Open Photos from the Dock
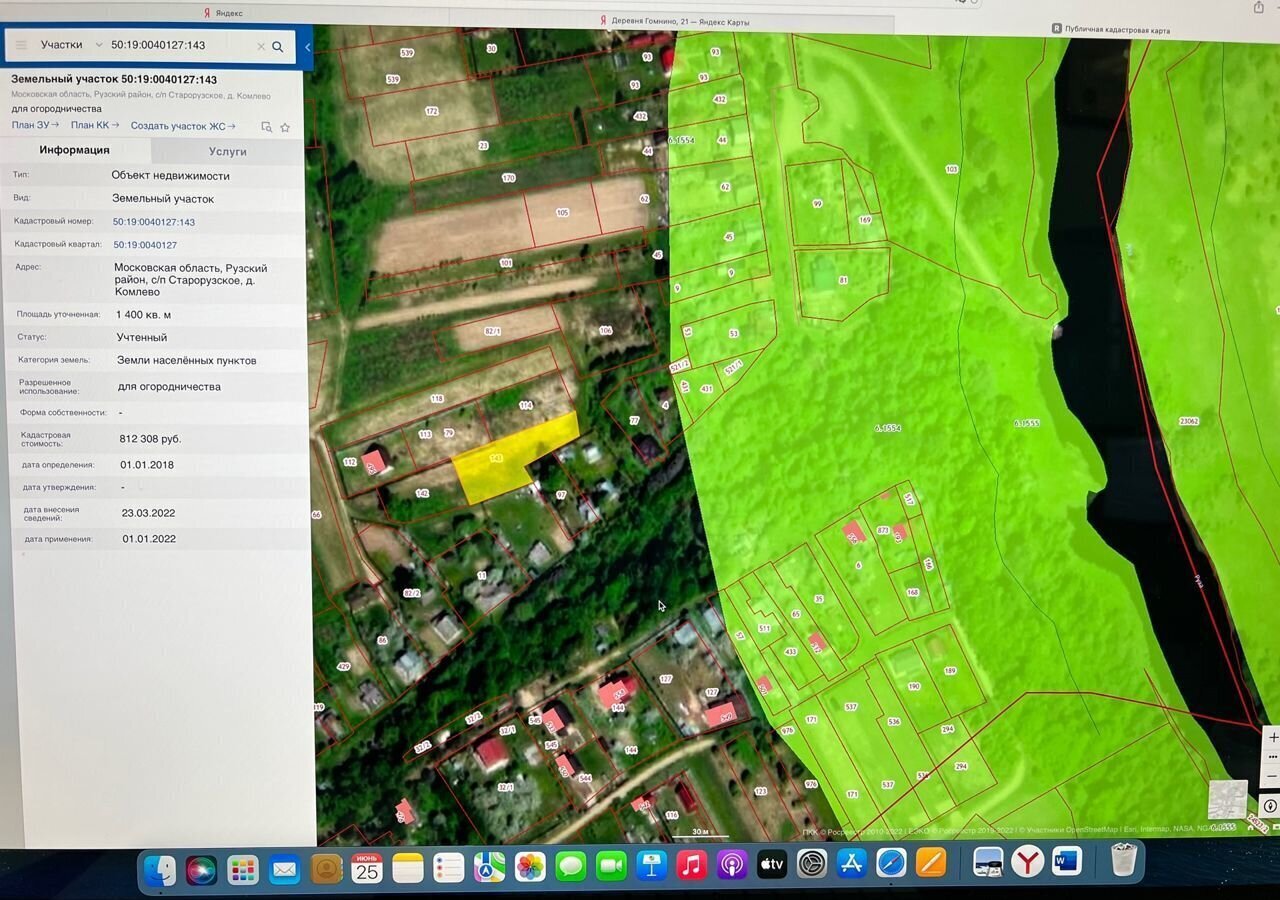Screen dimensions: 1280x900 530,866
